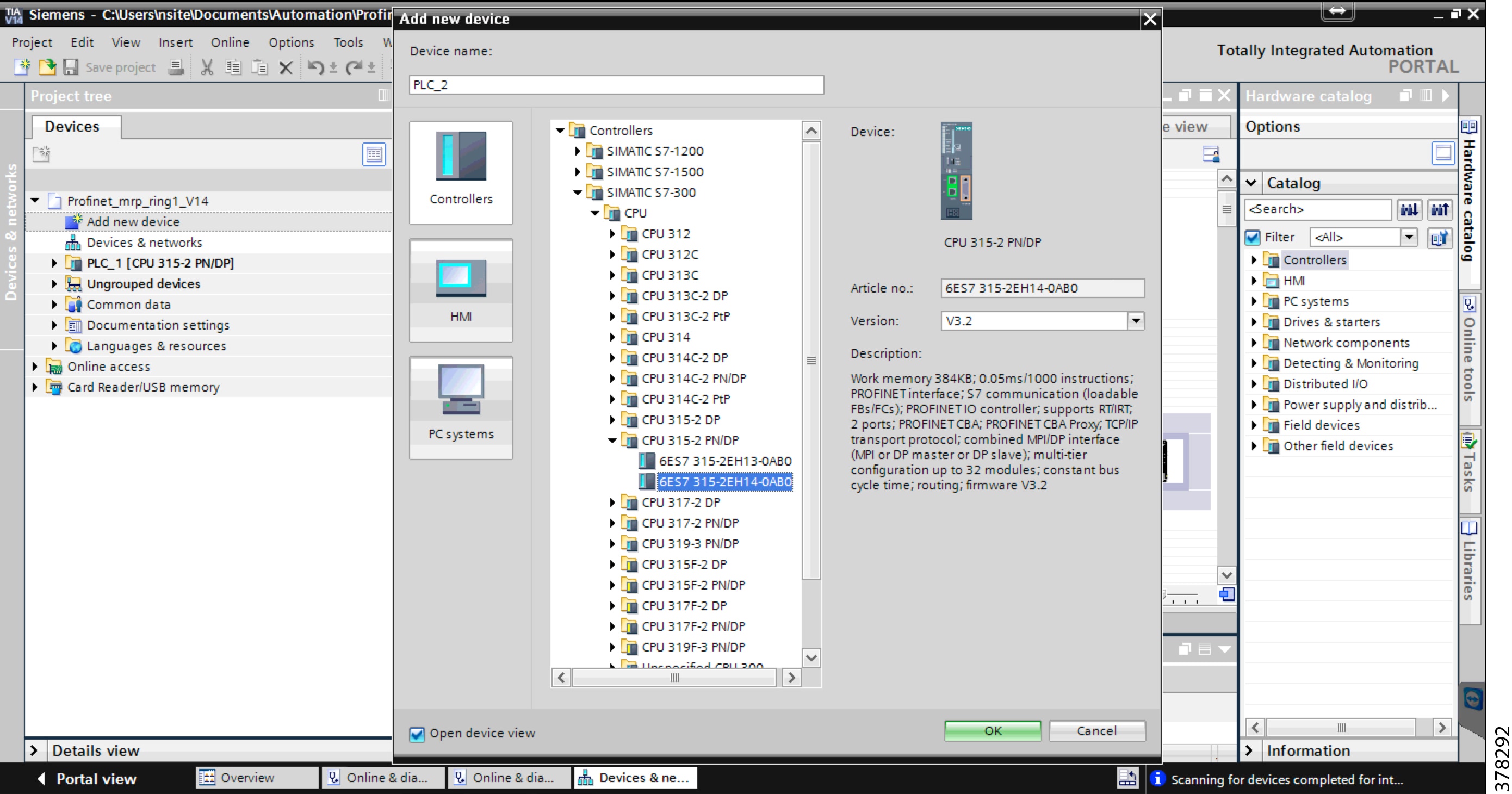The width and height of the screenshot is (1512, 794).
Task: Click the CPU 315-2 PN/DP device image
Action: 956,171
